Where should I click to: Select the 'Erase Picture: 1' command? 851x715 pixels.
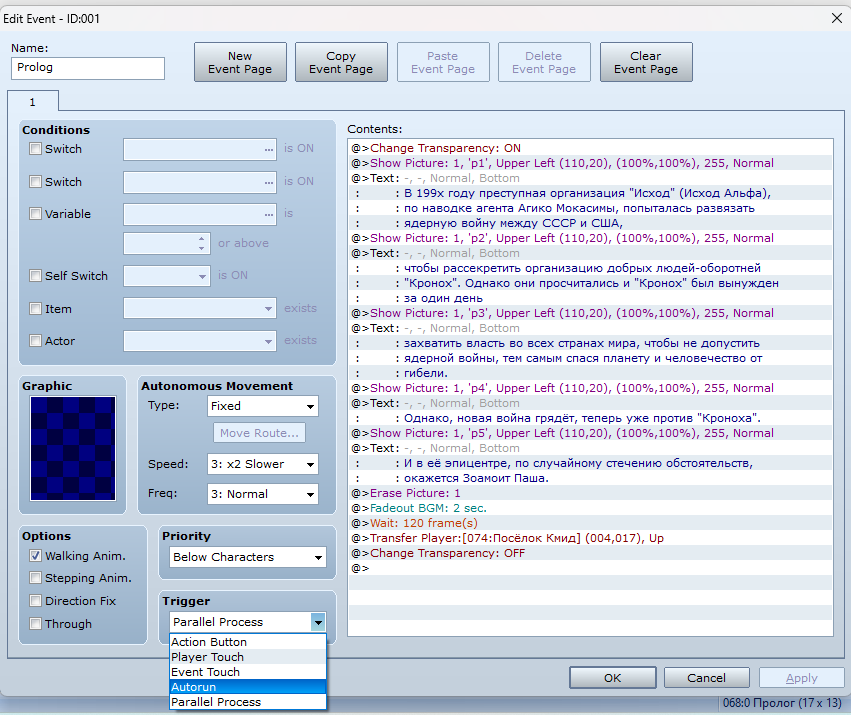[x=590, y=493]
